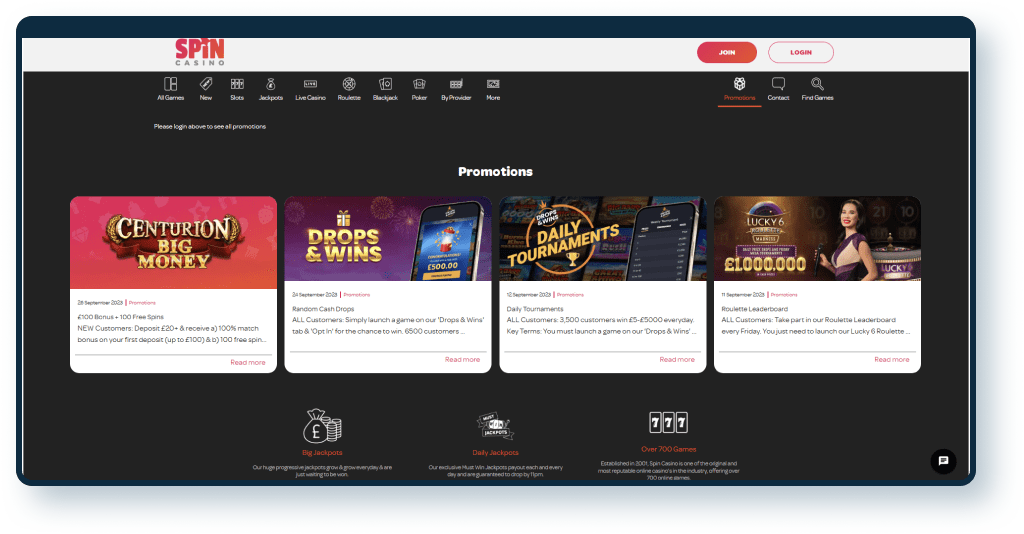Click the LOGIN button

[801, 52]
